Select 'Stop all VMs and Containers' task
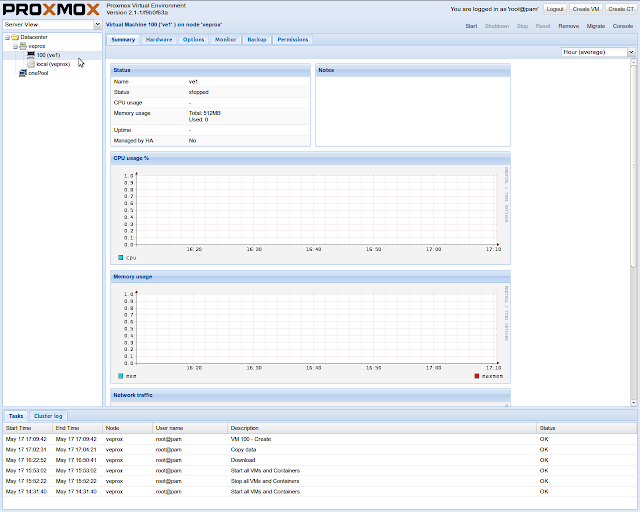 (x=320, y=481)
